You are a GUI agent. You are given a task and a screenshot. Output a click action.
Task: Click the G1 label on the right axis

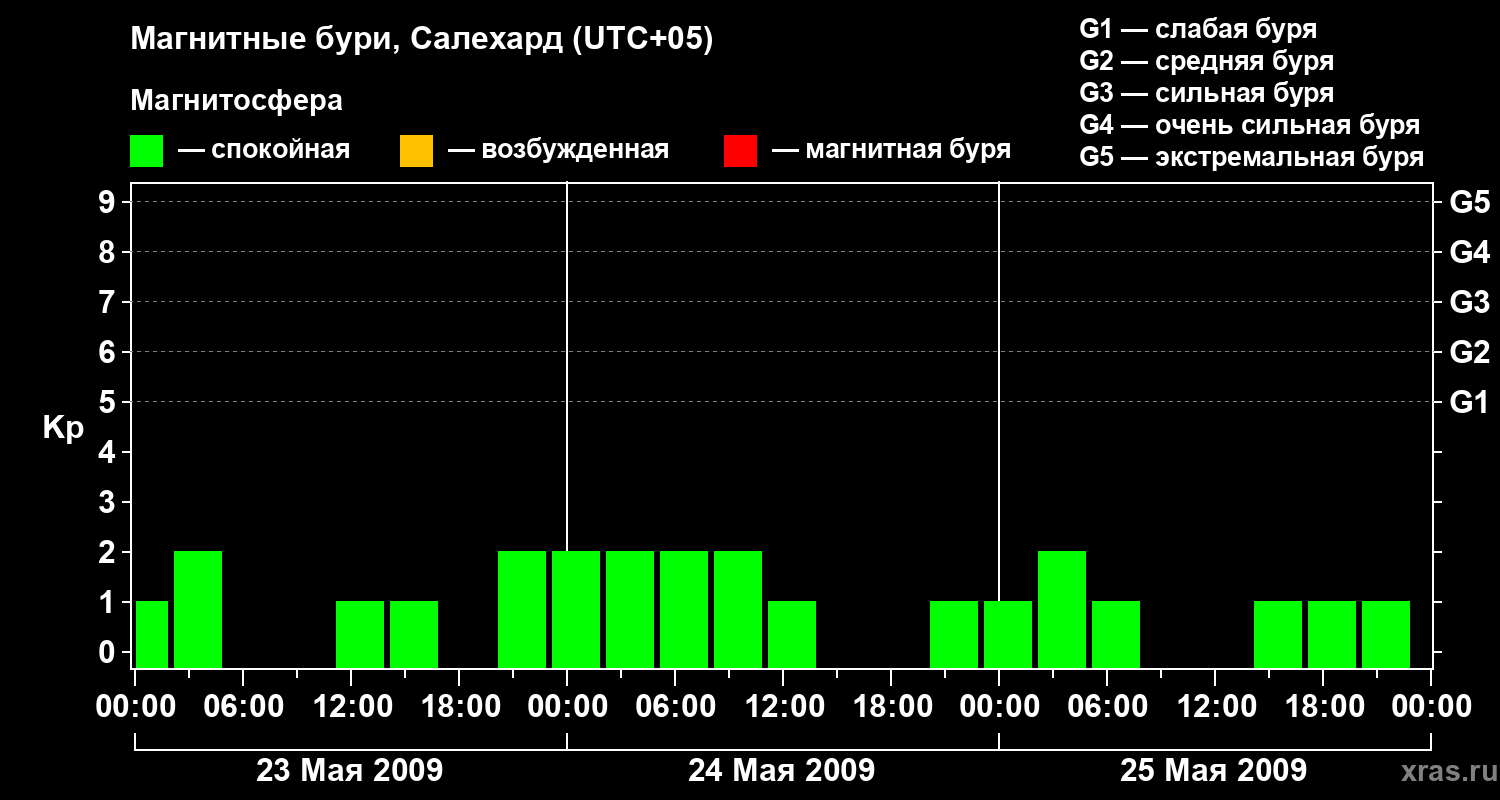(x=1469, y=402)
